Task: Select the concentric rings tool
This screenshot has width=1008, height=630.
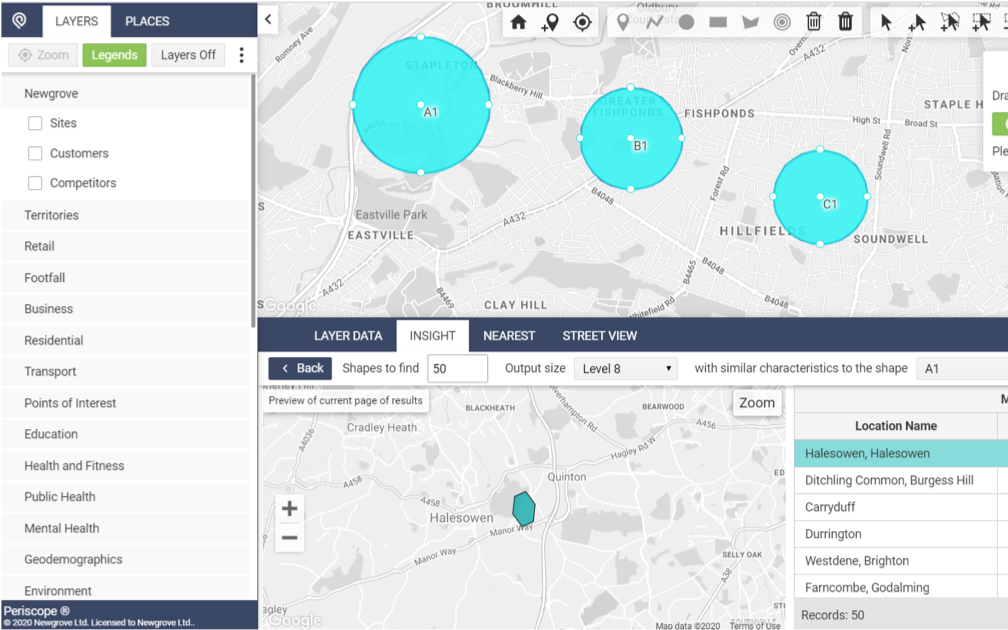Action: [x=782, y=22]
